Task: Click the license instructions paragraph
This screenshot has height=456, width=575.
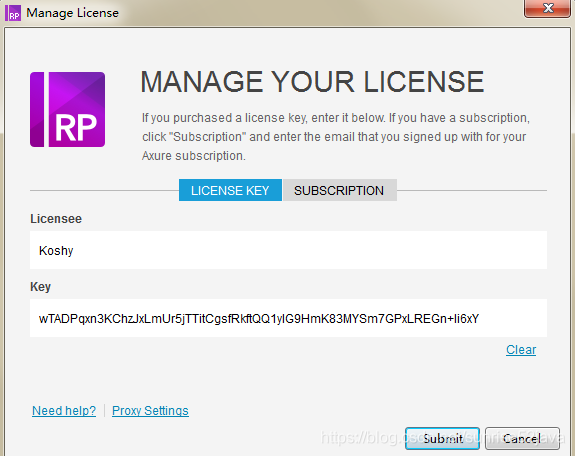Action: tap(336, 137)
